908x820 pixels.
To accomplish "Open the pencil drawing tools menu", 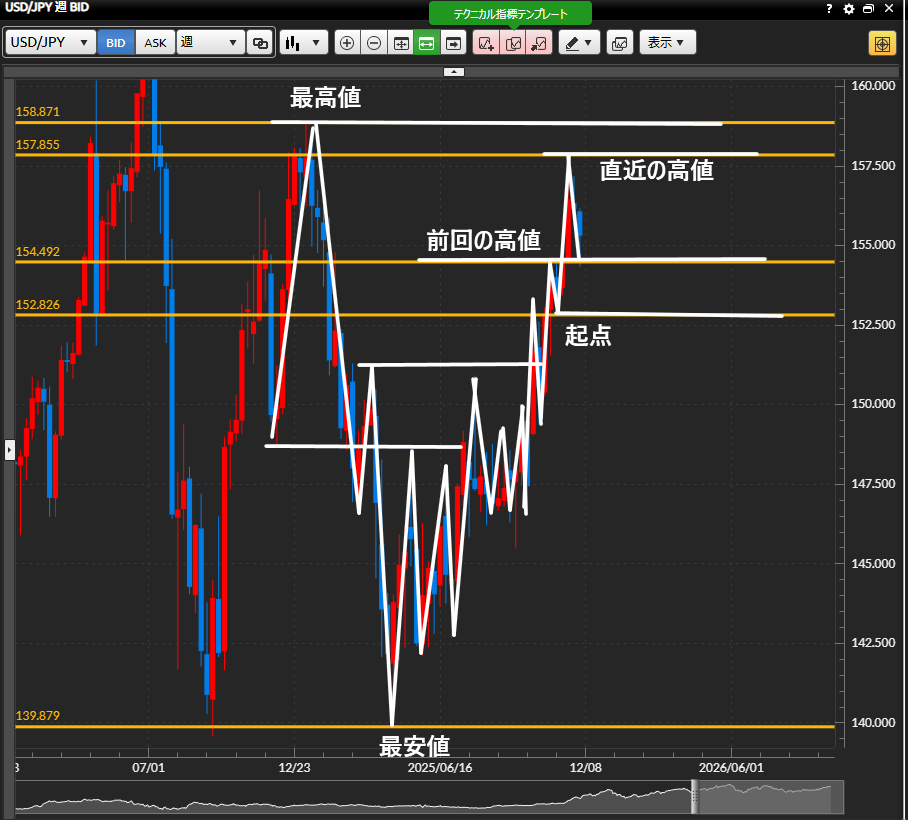I will point(578,43).
